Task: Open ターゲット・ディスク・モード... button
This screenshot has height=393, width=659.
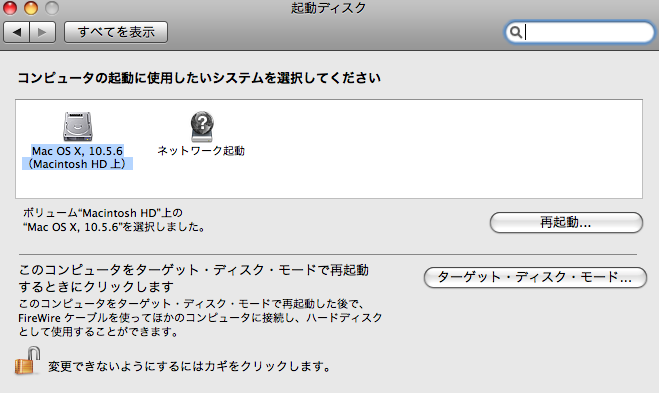Action: (535, 277)
